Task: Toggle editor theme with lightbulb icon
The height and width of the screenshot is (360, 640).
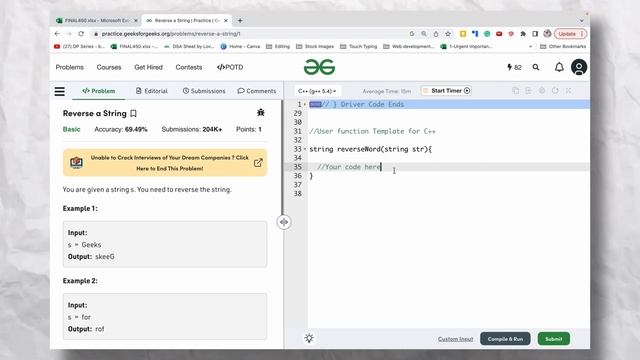Action: coord(309,338)
